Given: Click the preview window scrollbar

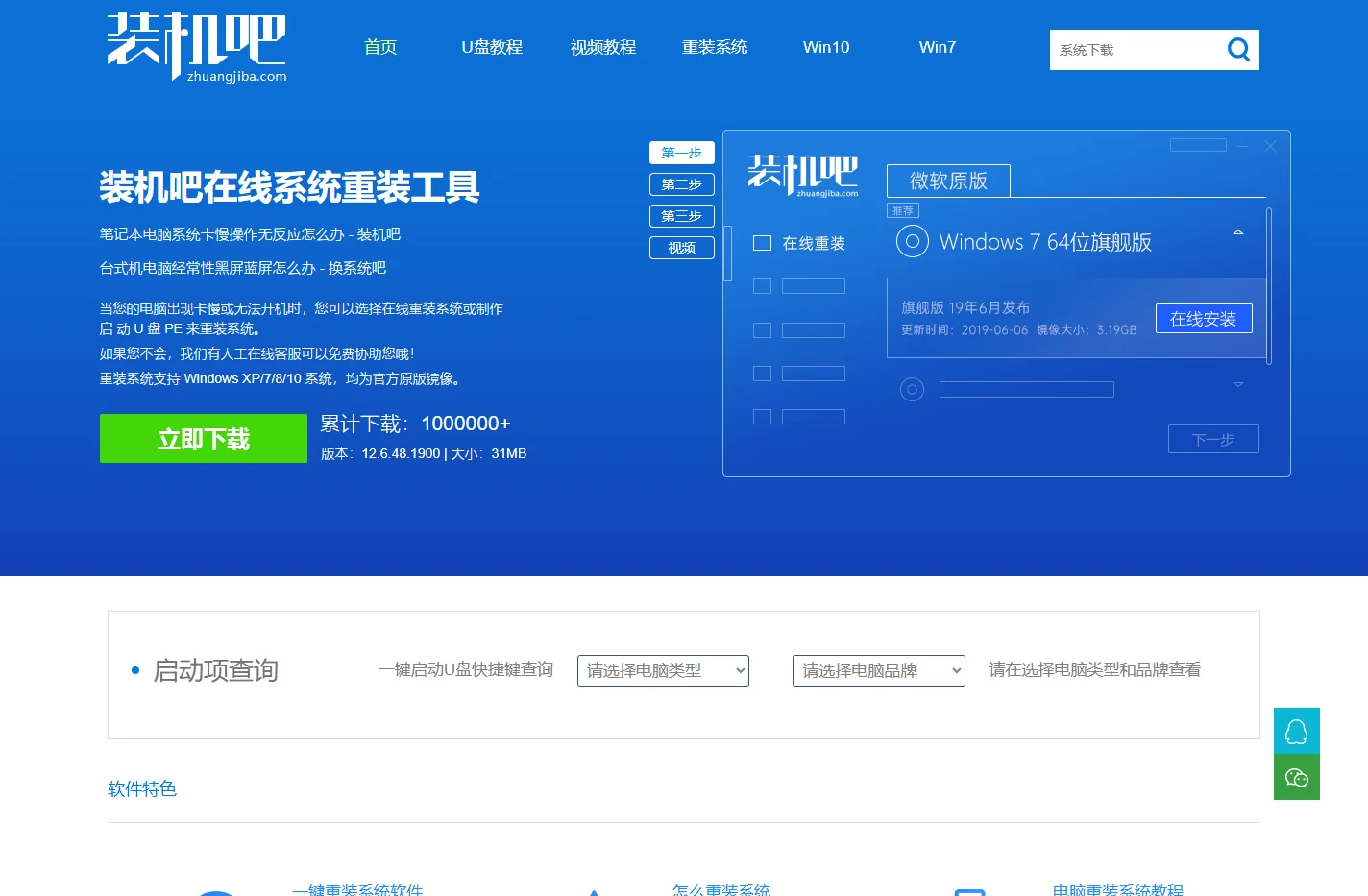Looking at the screenshot, I should [x=1269, y=286].
